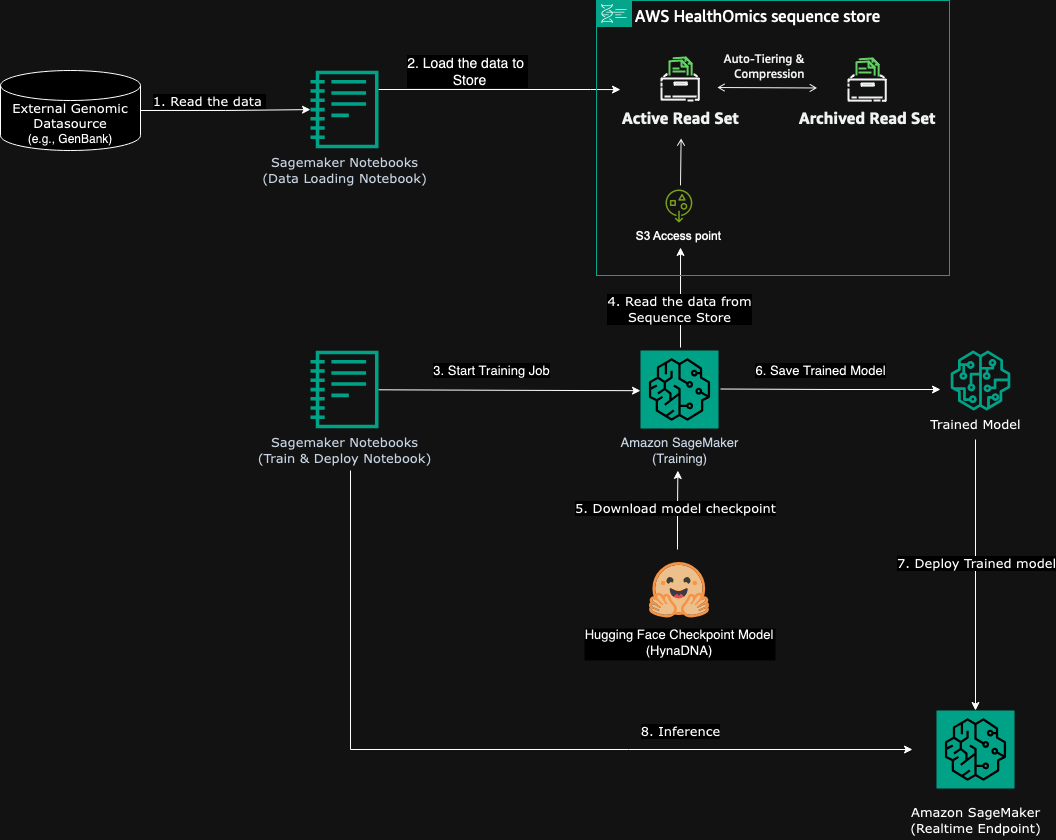The image size is (1056, 840).
Task: Select the 'Save Trained Model' label
Action: (820, 370)
